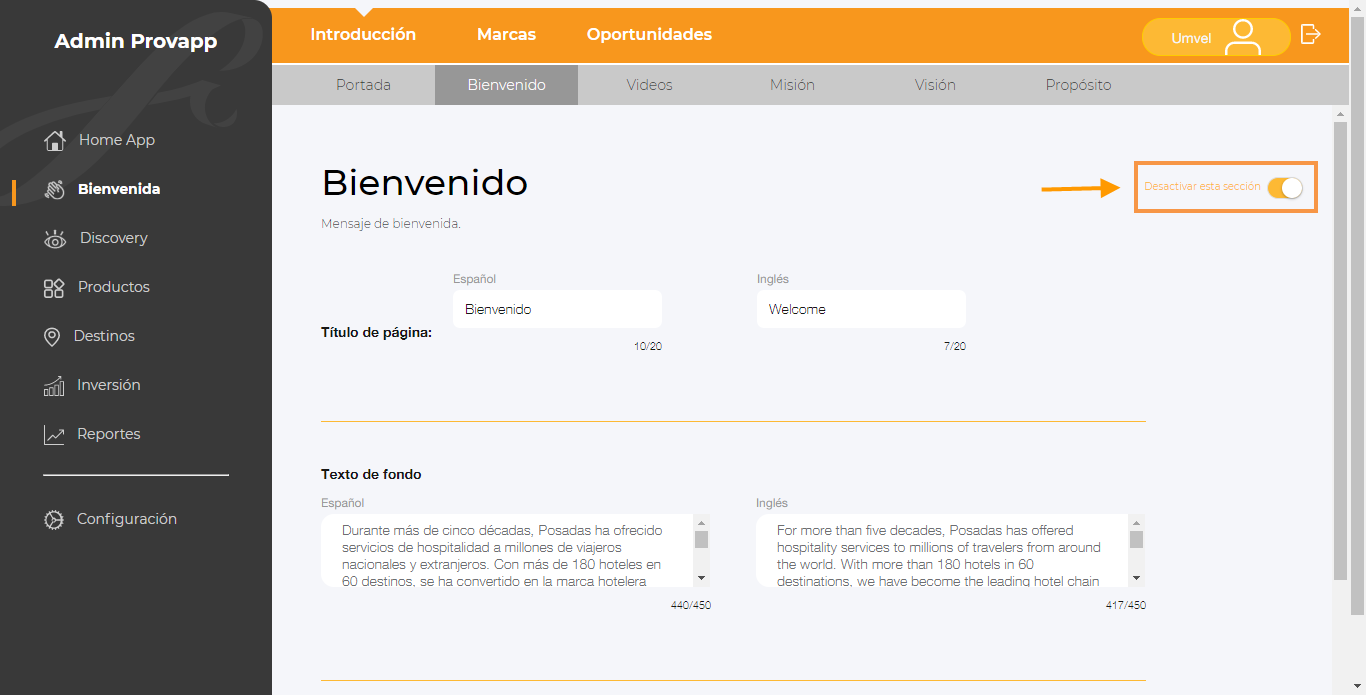This screenshot has height=695, width=1366.
Task: Open Reportes sidebar label
Action: tap(109, 434)
